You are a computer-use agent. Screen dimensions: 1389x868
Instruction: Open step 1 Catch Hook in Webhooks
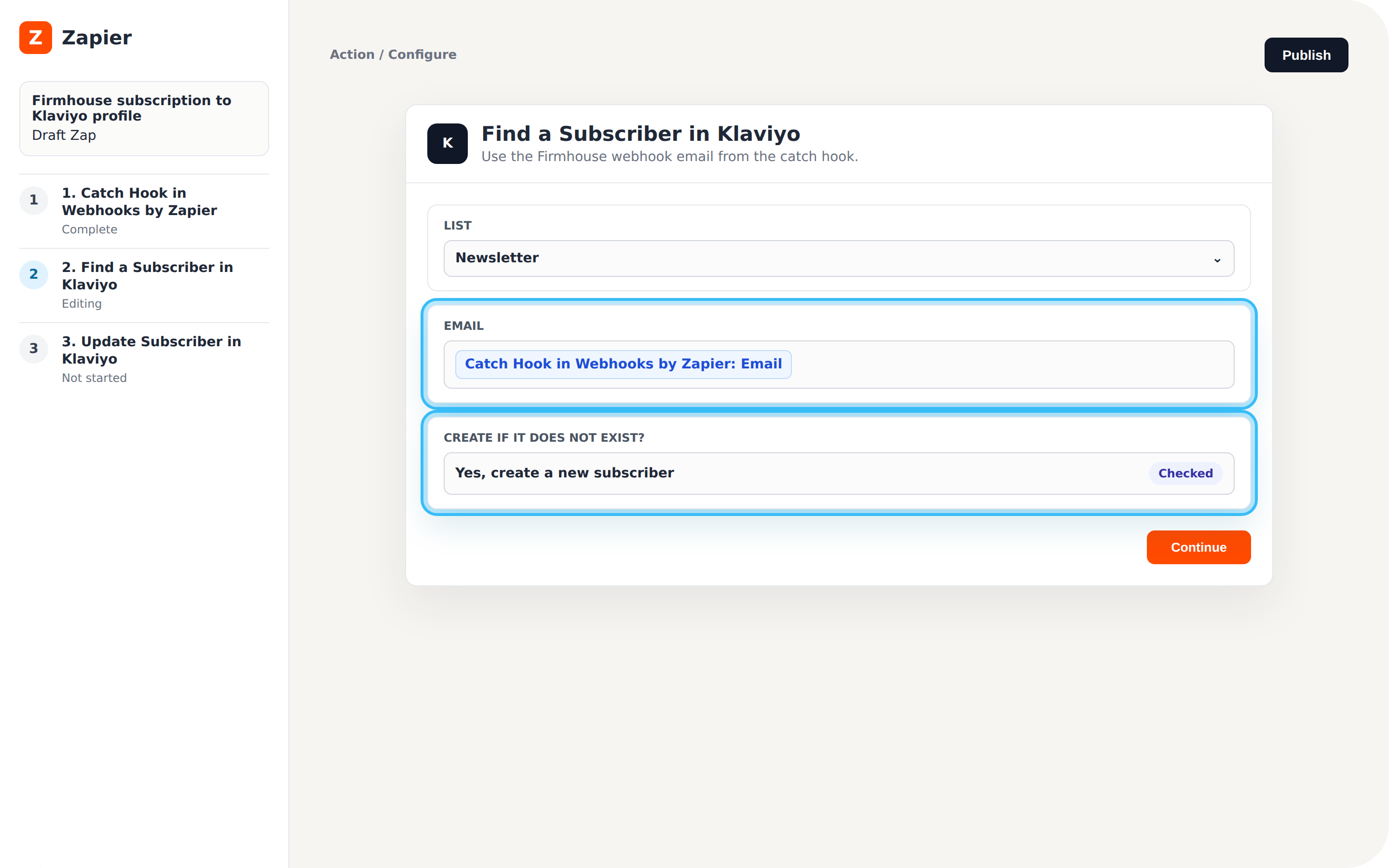pyautogui.click(x=144, y=211)
